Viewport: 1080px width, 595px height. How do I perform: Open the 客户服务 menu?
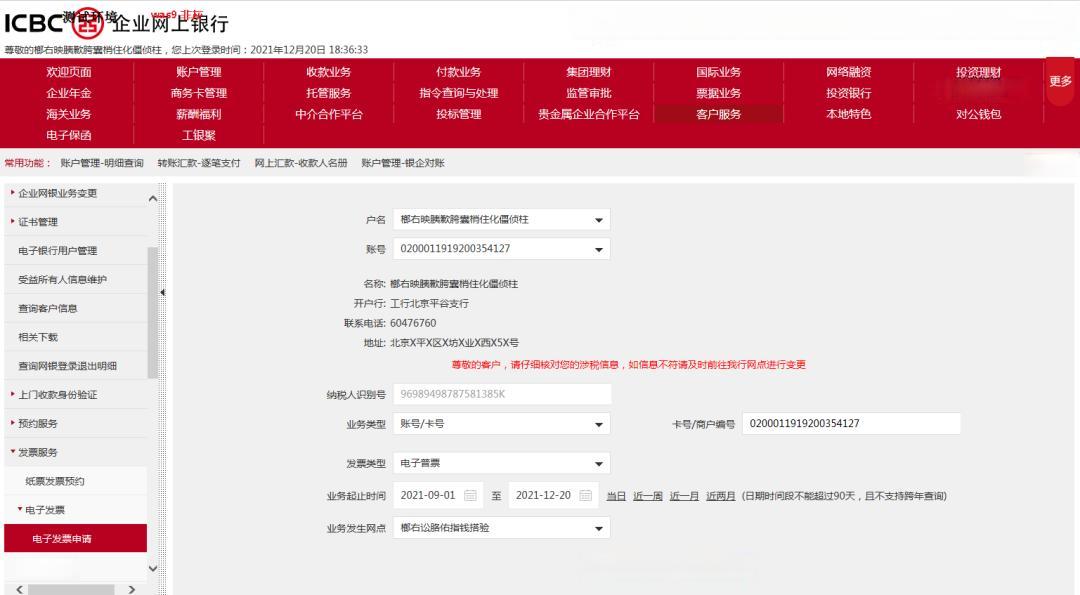coord(718,114)
